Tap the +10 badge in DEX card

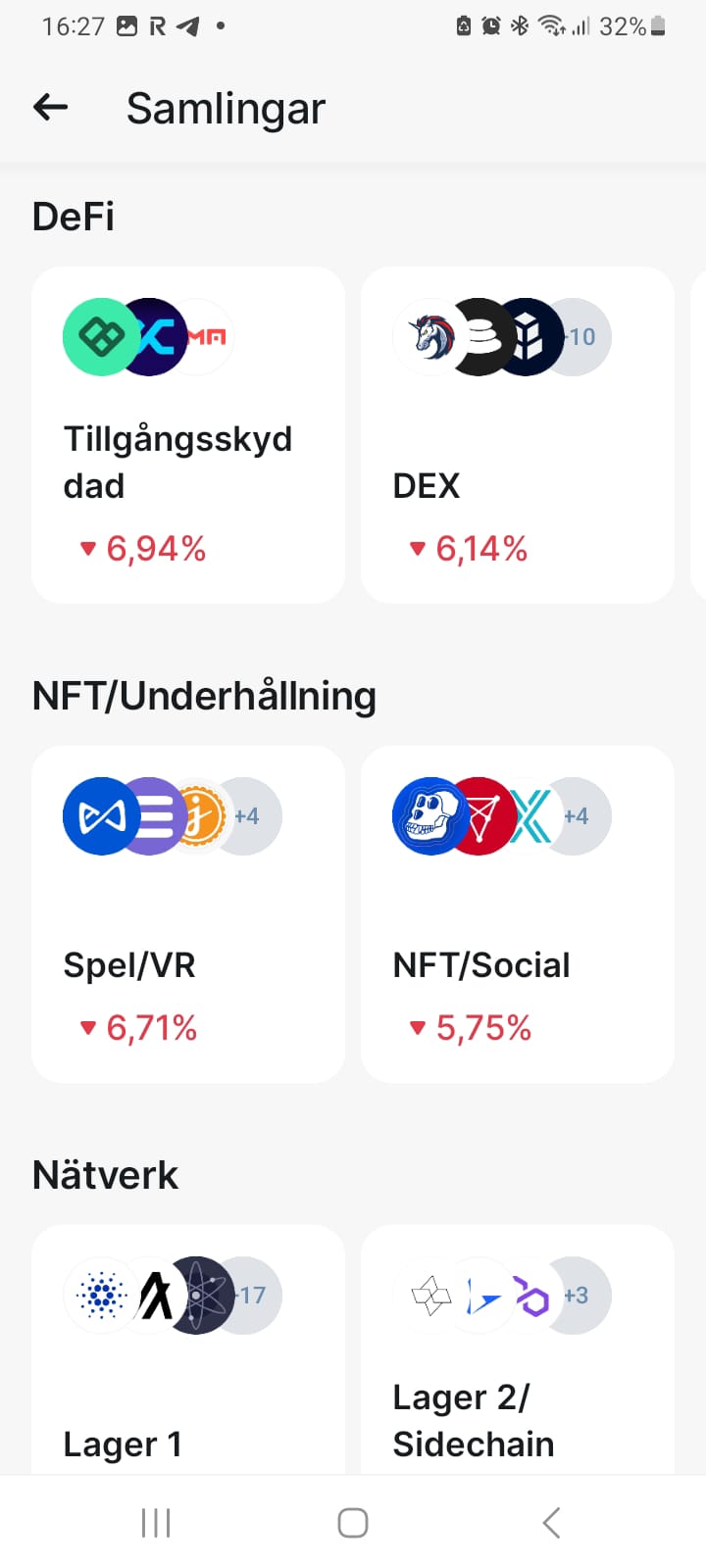click(584, 337)
